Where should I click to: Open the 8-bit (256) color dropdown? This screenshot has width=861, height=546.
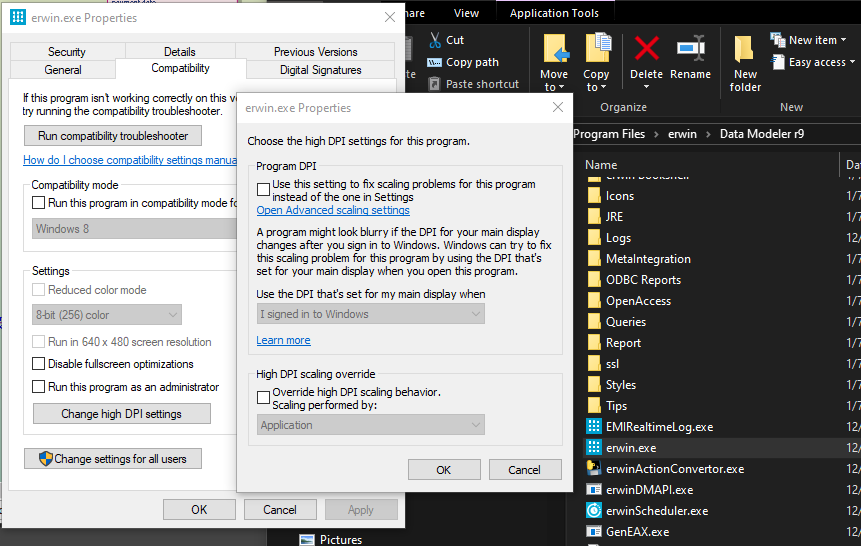pos(107,315)
